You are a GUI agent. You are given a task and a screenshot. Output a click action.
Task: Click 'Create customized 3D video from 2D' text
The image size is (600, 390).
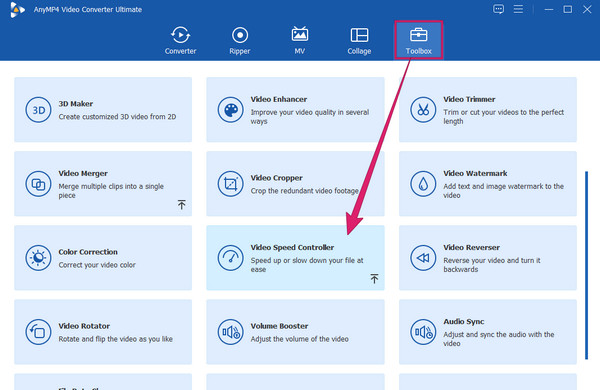click(117, 117)
